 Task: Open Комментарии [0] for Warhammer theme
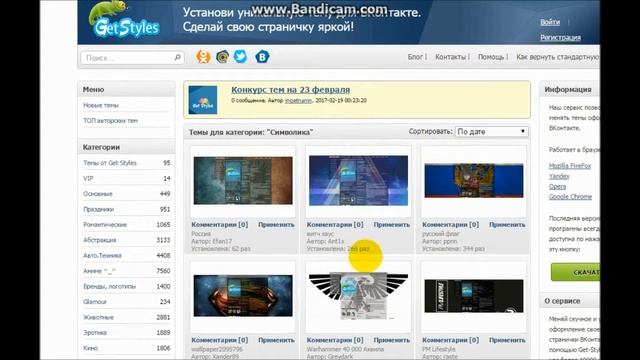(x=335, y=340)
